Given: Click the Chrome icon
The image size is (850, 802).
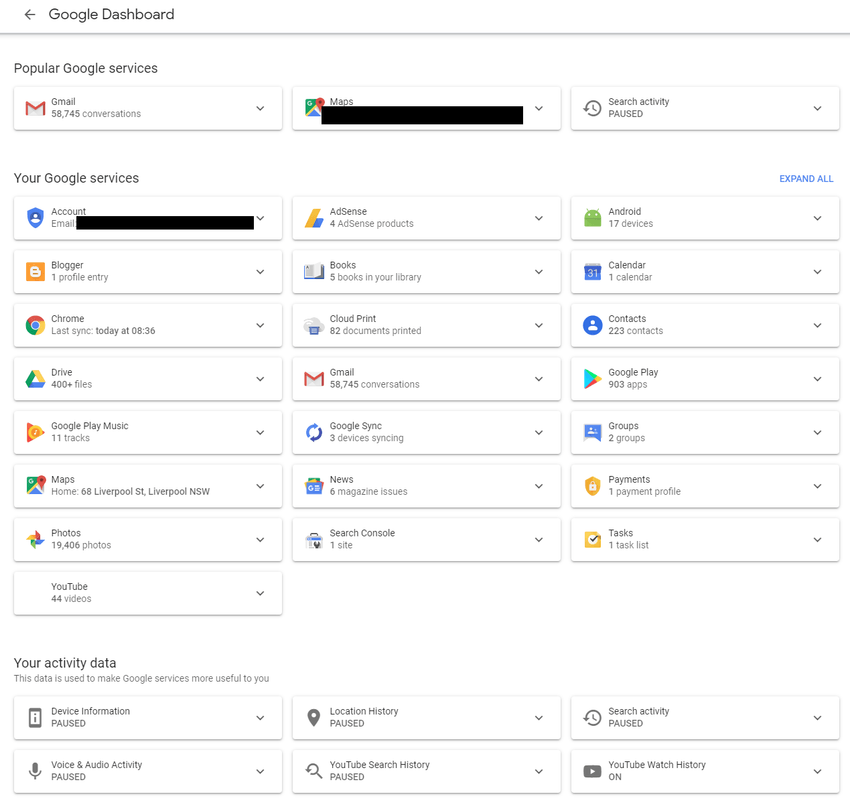Looking at the screenshot, I should tap(35, 325).
